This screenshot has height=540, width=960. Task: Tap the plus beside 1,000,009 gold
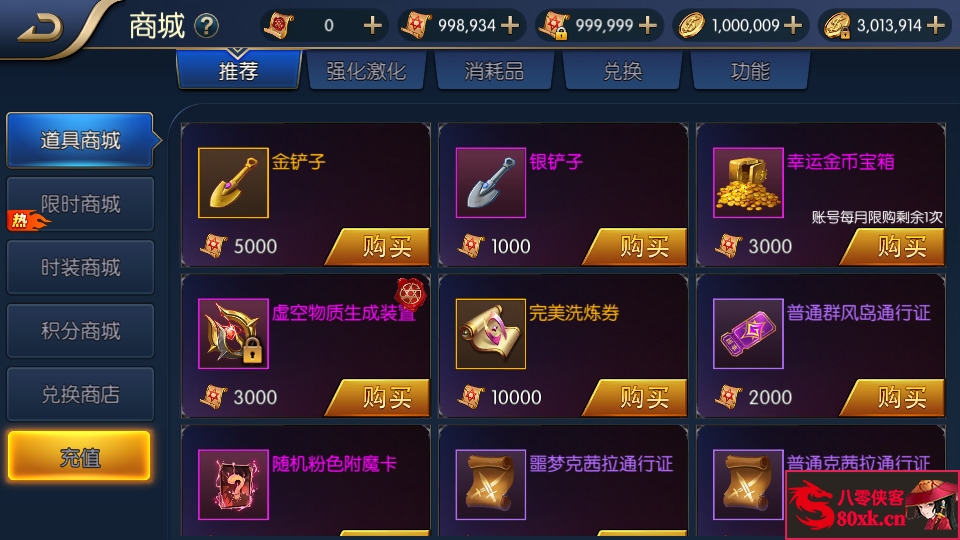pyautogui.click(x=792, y=25)
